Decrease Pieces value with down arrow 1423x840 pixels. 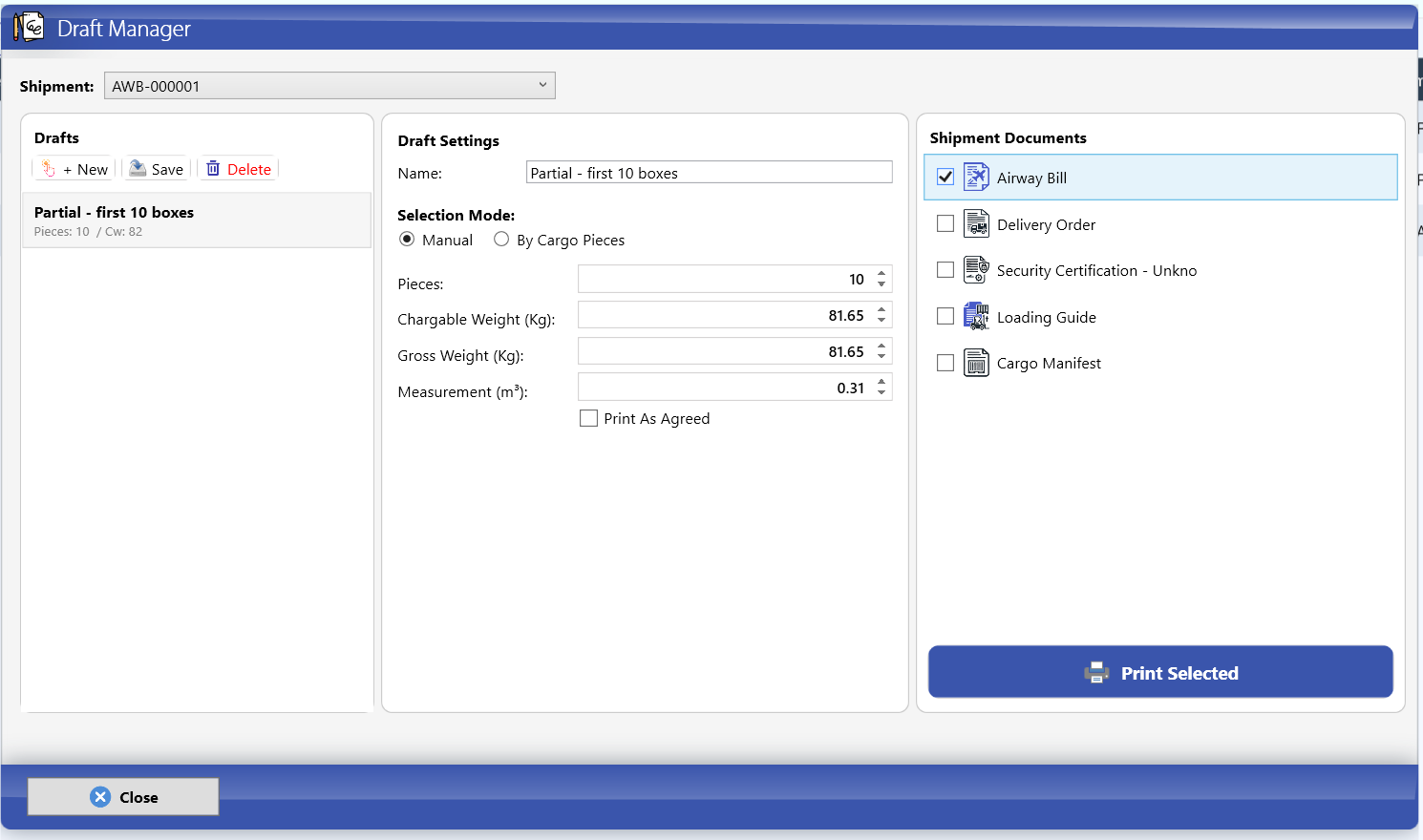[881, 284]
